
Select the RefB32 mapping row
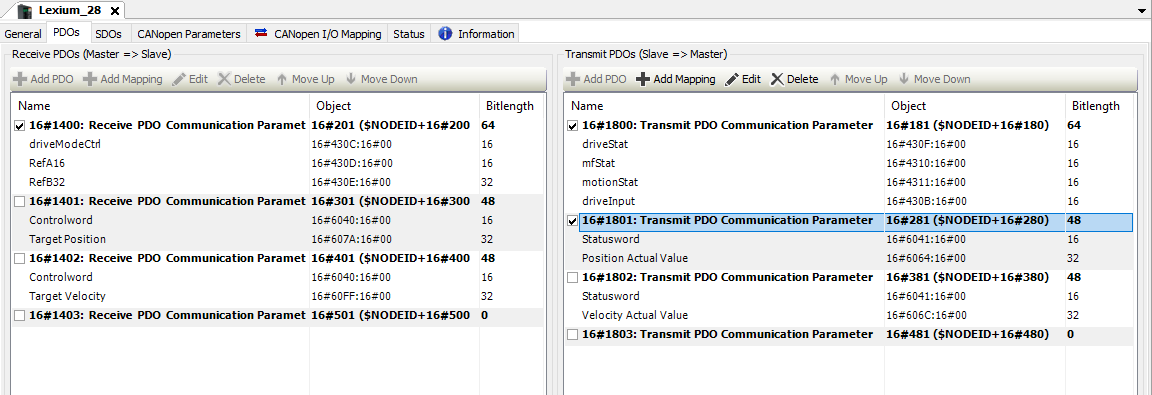coord(279,182)
